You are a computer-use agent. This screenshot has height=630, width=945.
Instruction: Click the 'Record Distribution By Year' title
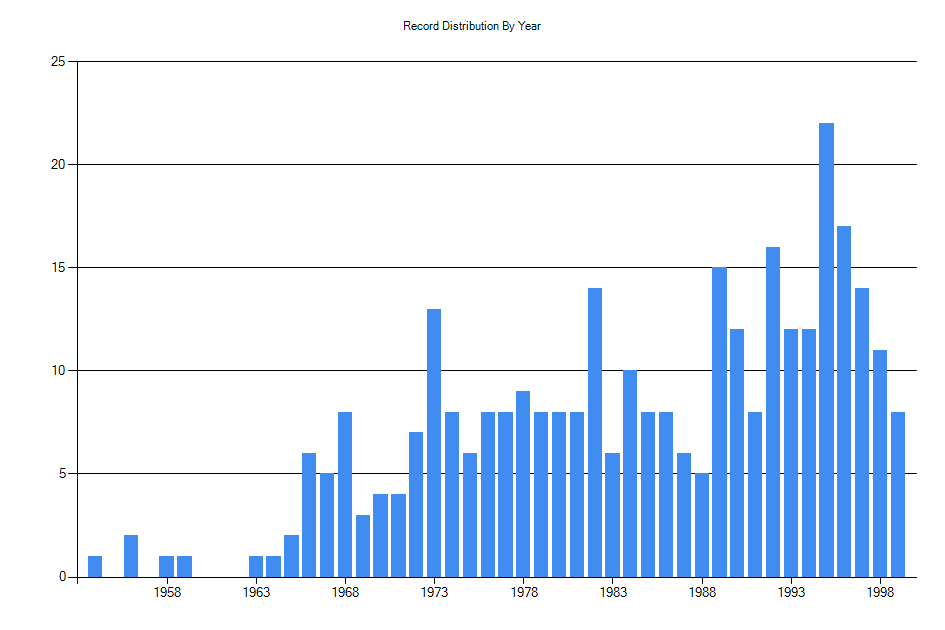(472, 26)
